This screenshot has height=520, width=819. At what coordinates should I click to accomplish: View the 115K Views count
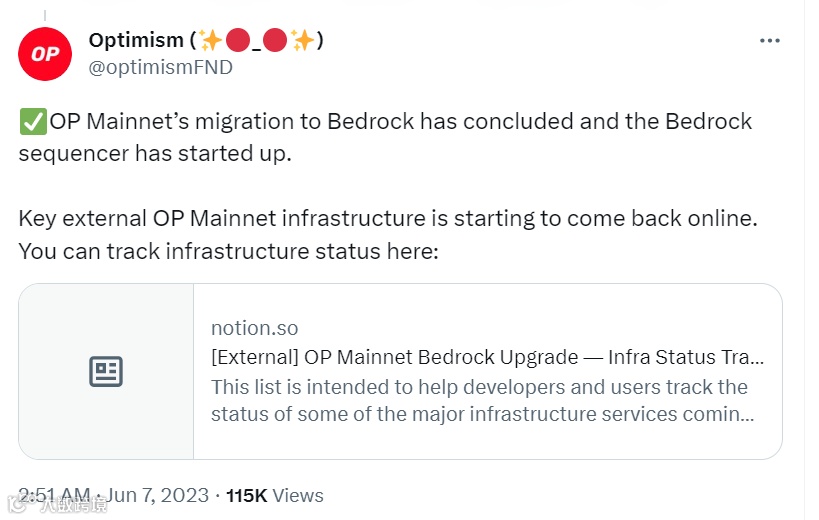(275, 495)
